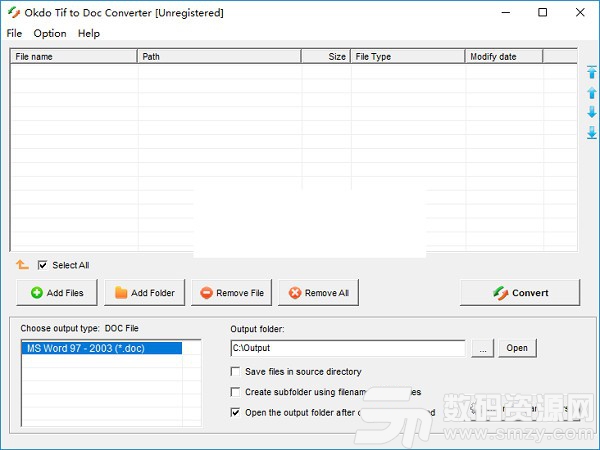Click the Add Files button
This screenshot has height=450, width=600.
tap(57, 293)
